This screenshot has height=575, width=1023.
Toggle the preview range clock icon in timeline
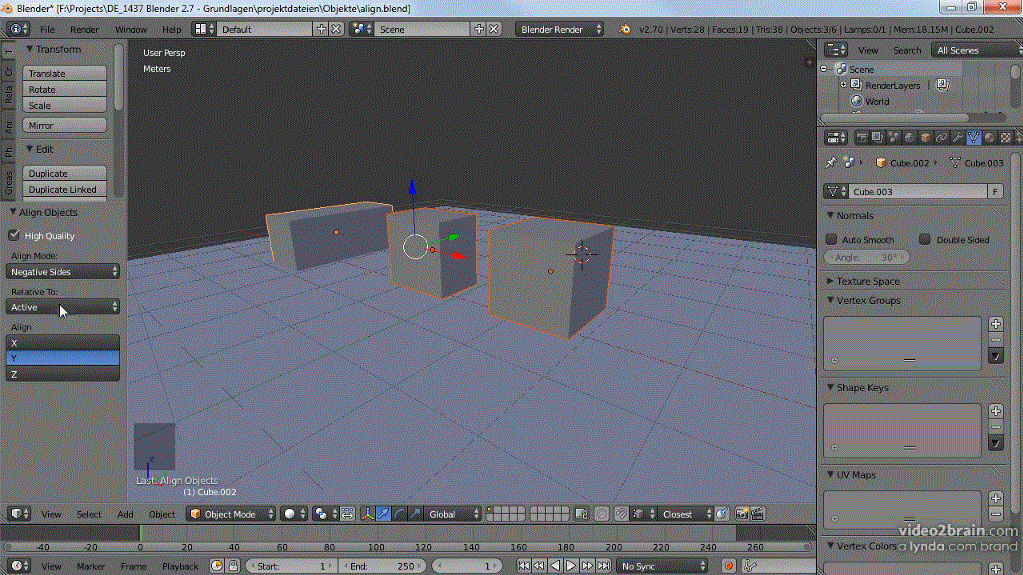[217, 566]
